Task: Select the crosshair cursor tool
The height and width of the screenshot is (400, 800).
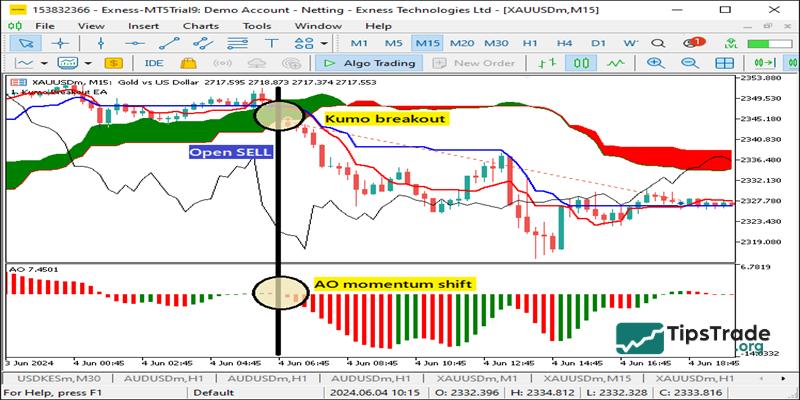Action: coord(61,43)
